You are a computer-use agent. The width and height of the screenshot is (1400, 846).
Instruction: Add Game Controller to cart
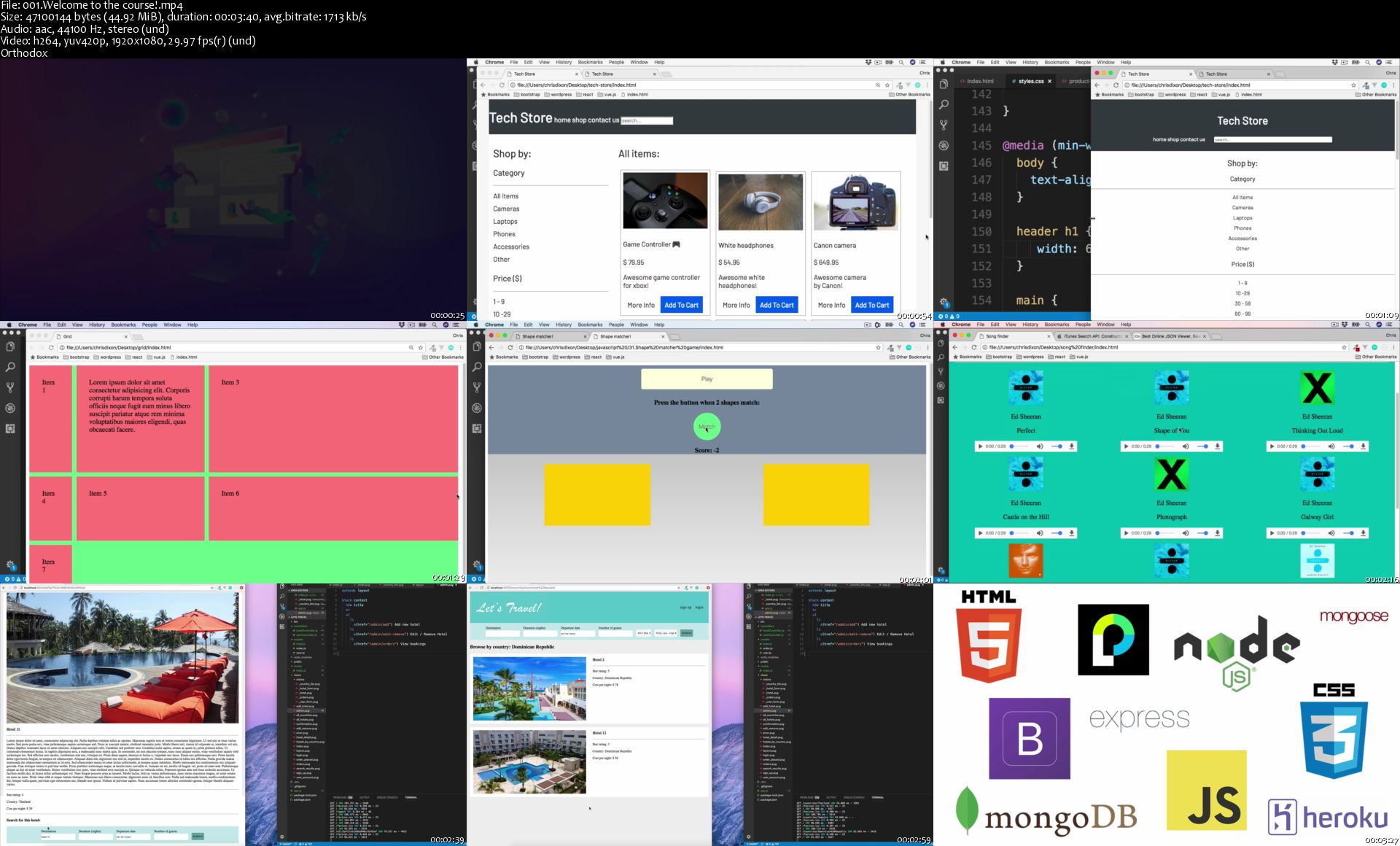[x=681, y=305]
